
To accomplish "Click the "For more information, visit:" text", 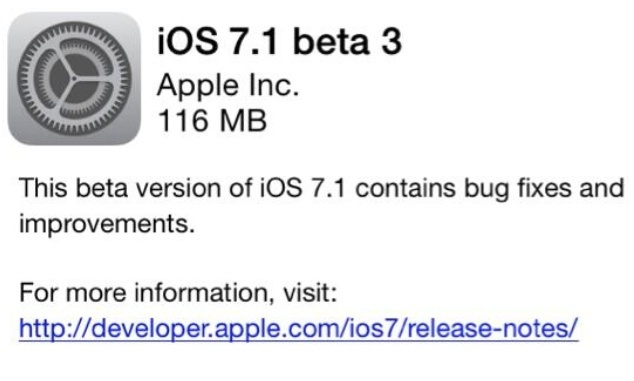I will click(x=178, y=292).
